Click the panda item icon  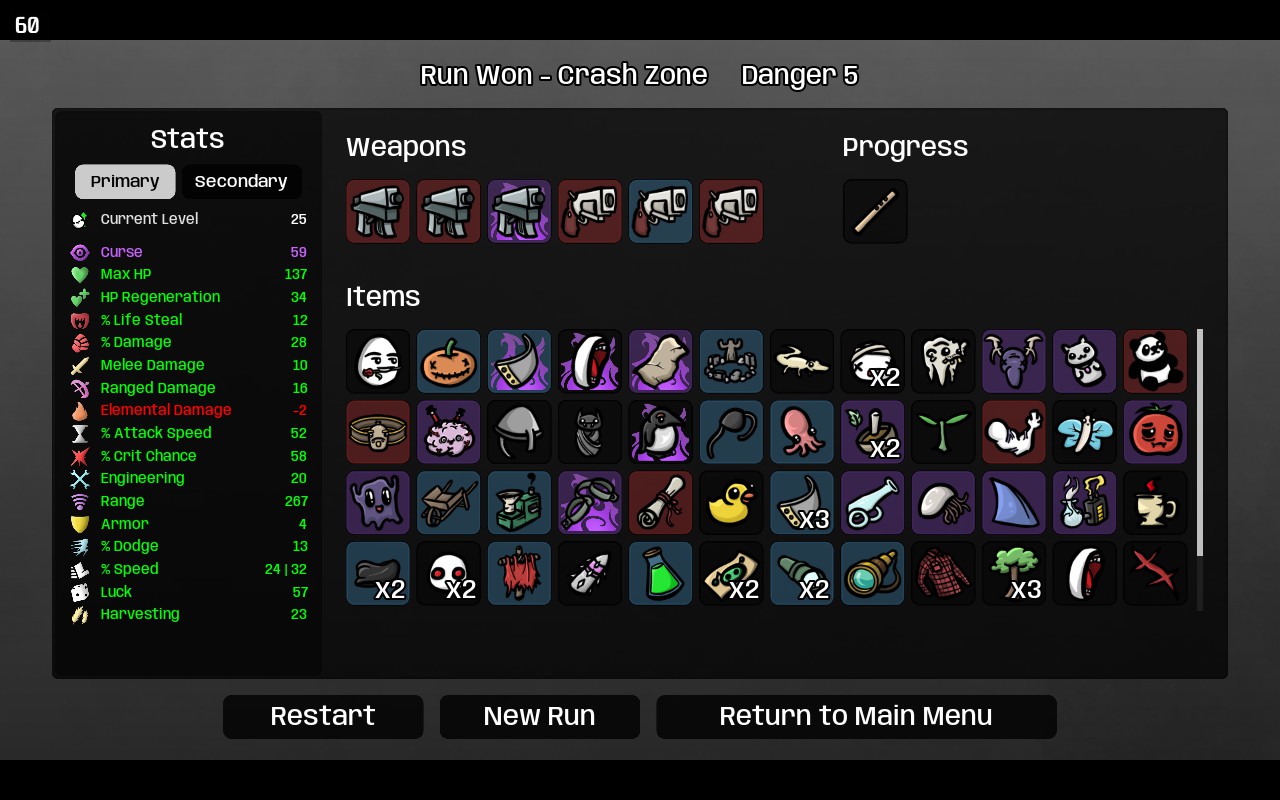coord(1155,362)
